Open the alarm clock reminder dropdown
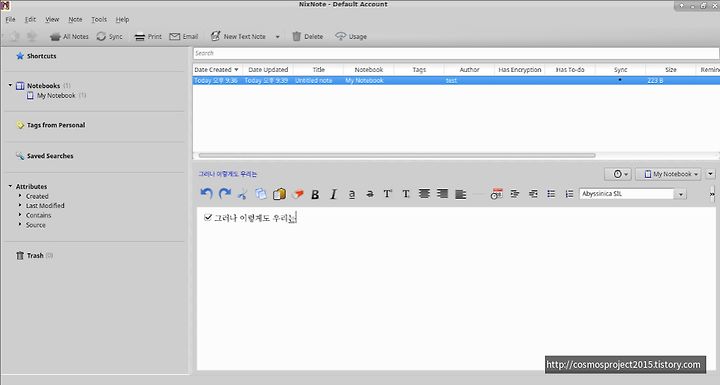 click(x=618, y=174)
